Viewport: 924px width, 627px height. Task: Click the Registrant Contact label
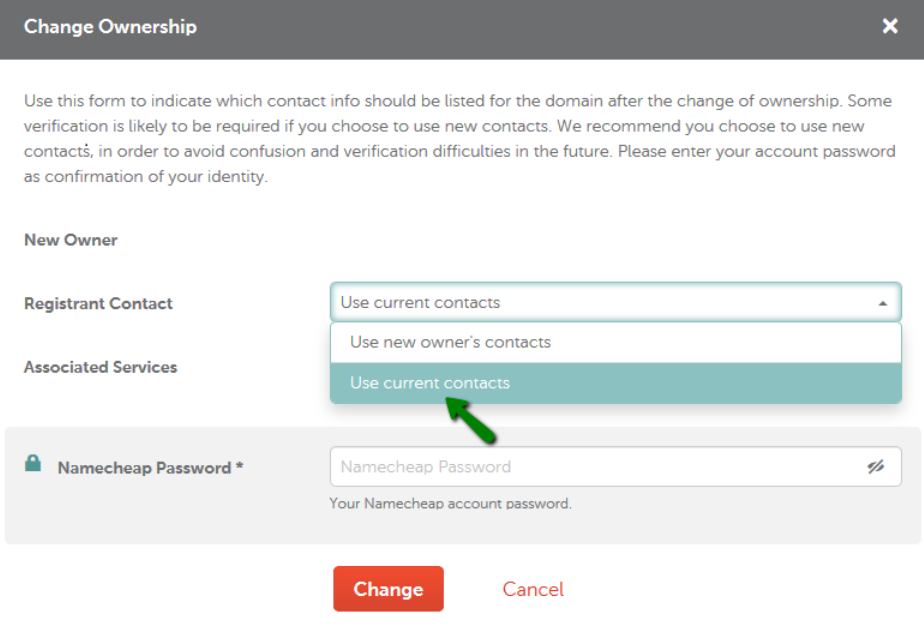[x=98, y=303]
